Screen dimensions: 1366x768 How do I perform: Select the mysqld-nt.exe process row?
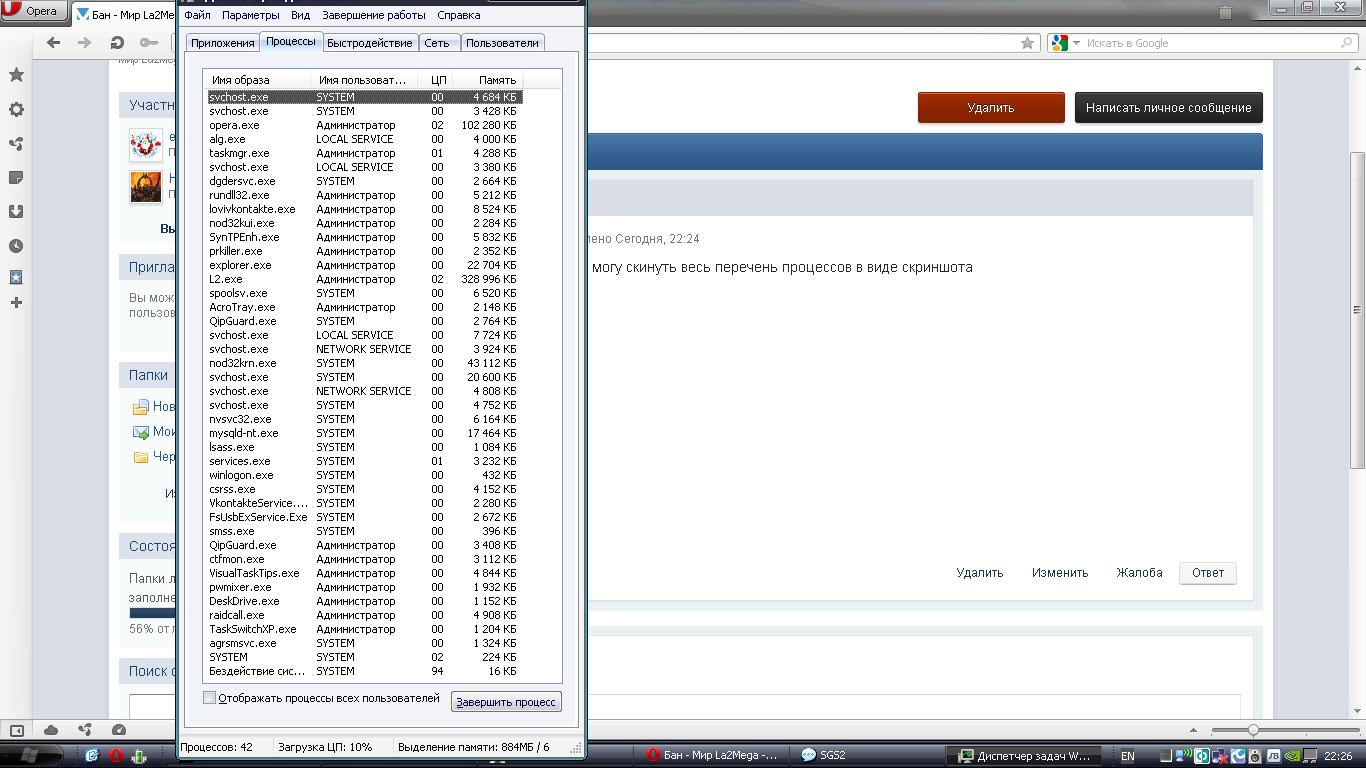pyautogui.click(x=365, y=433)
